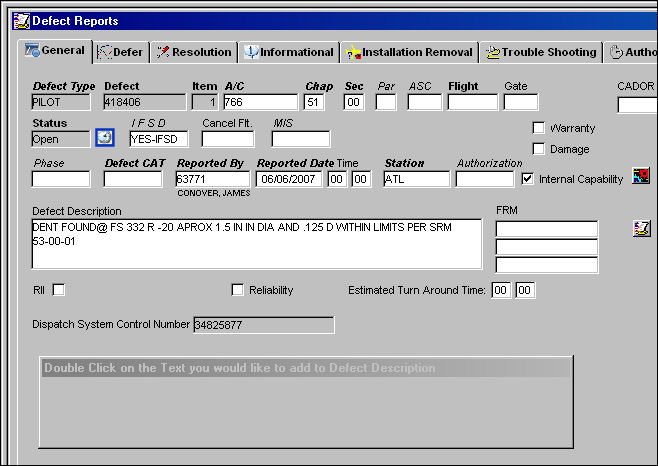This screenshot has width=658, height=466.
Task: Click inside the Defect Description text area
Action: point(257,244)
